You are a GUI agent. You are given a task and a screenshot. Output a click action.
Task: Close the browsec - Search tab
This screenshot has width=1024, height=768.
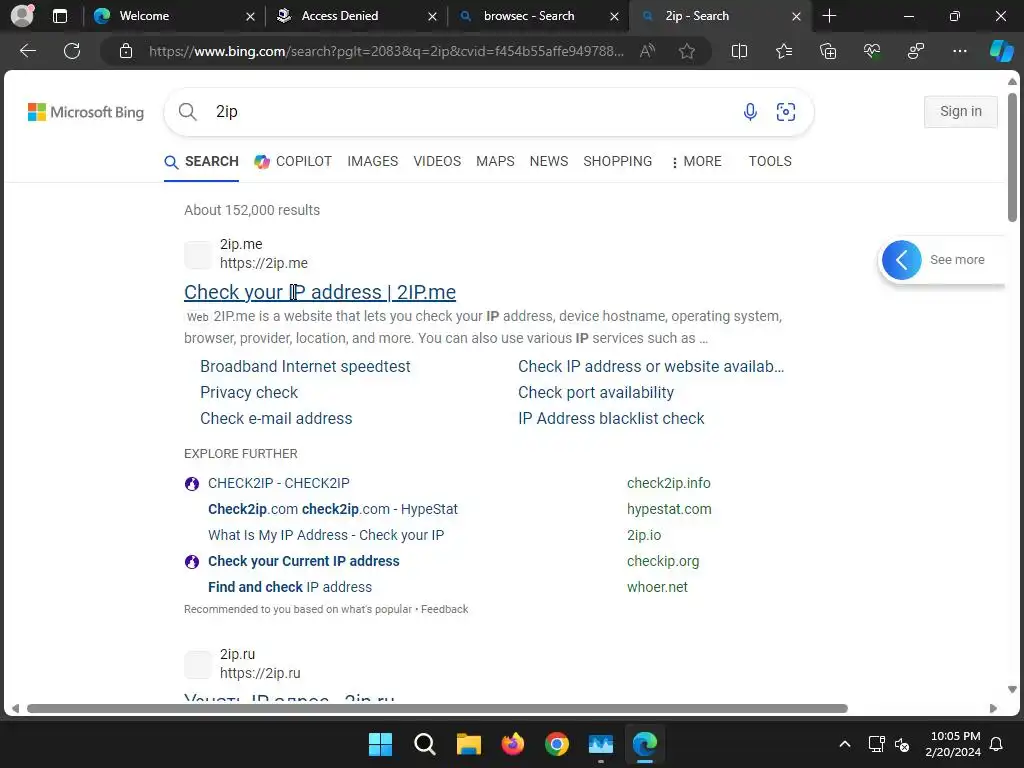point(614,16)
